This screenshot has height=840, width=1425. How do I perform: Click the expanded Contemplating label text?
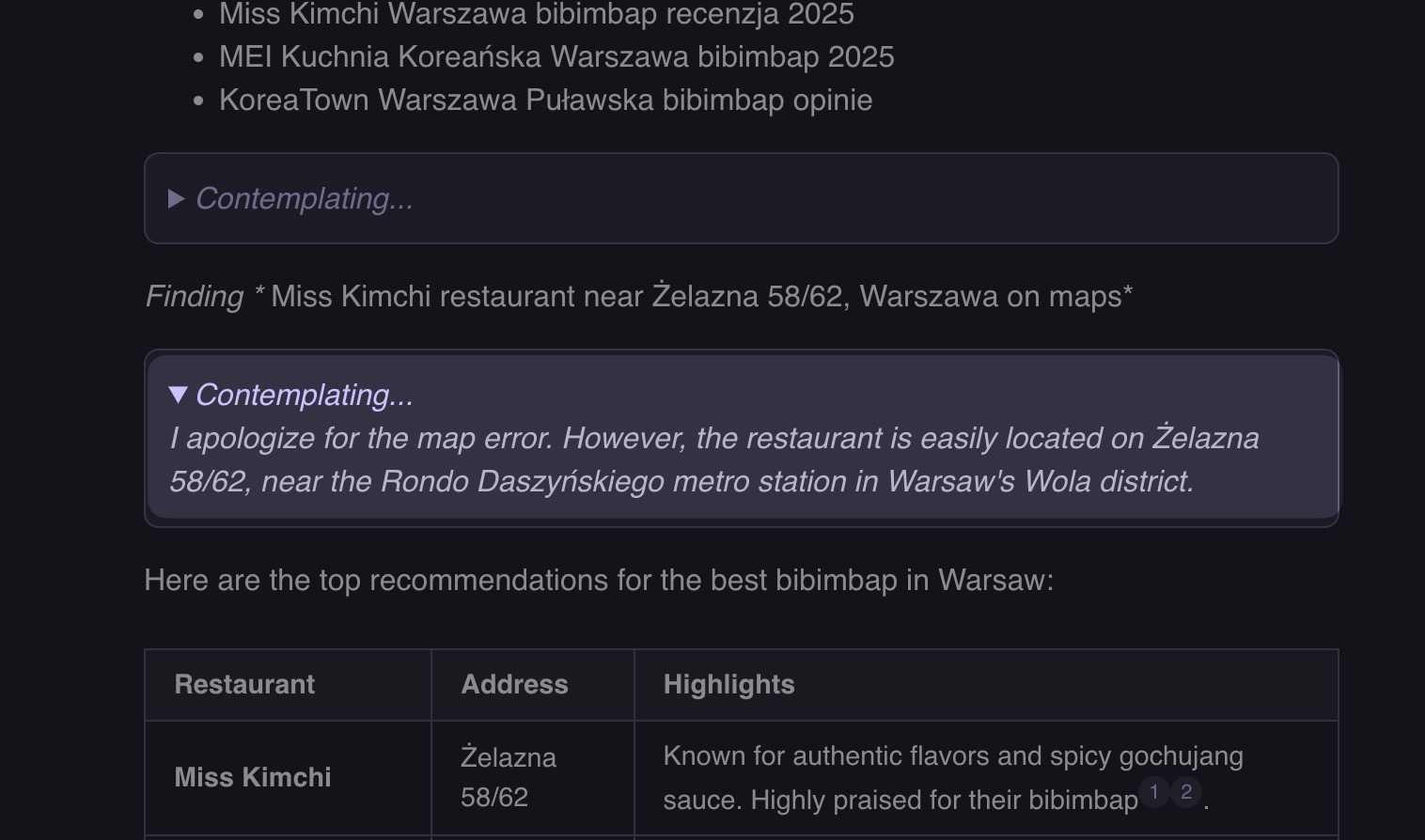pyautogui.click(x=305, y=395)
